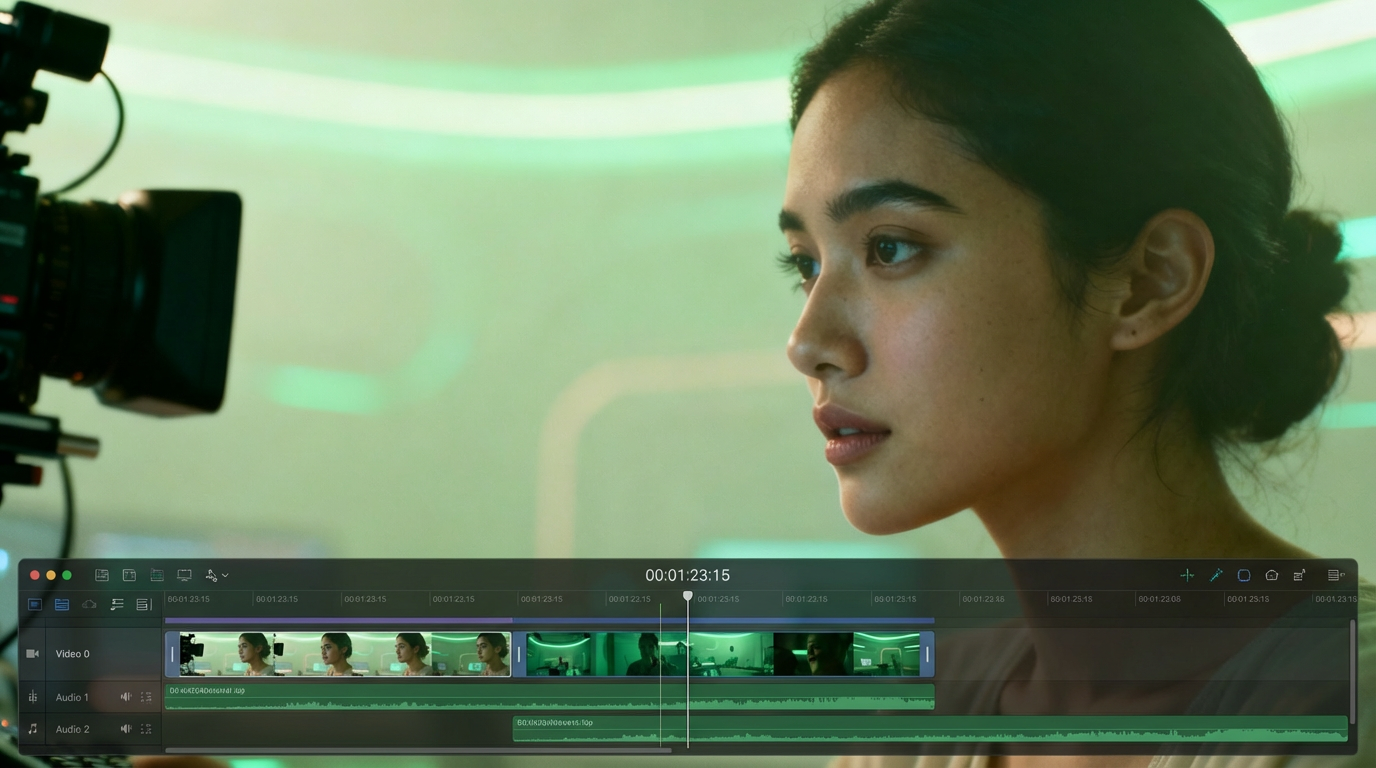This screenshot has width=1376, height=768.
Task: Click the camera icon on the Video 0 track
Action: click(33, 653)
